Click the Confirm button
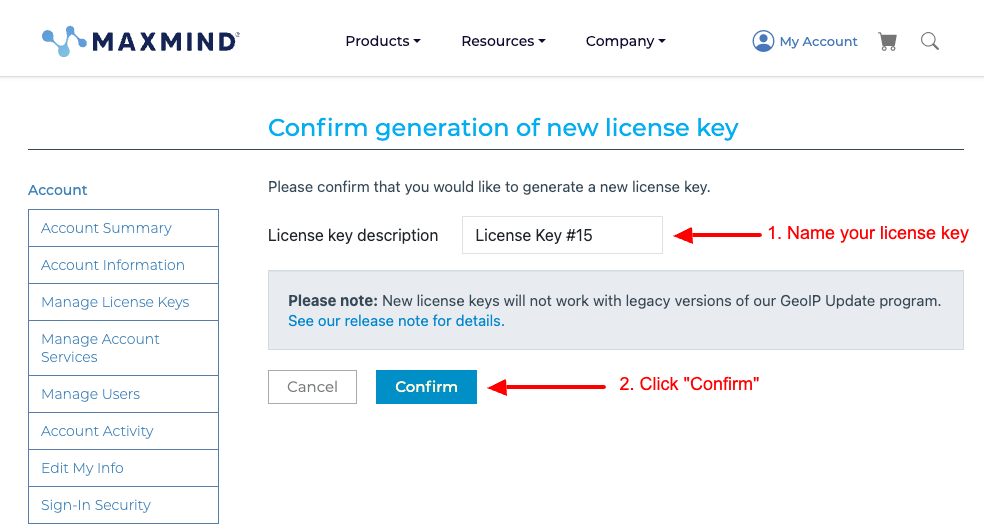984x529 pixels. tap(426, 387)
